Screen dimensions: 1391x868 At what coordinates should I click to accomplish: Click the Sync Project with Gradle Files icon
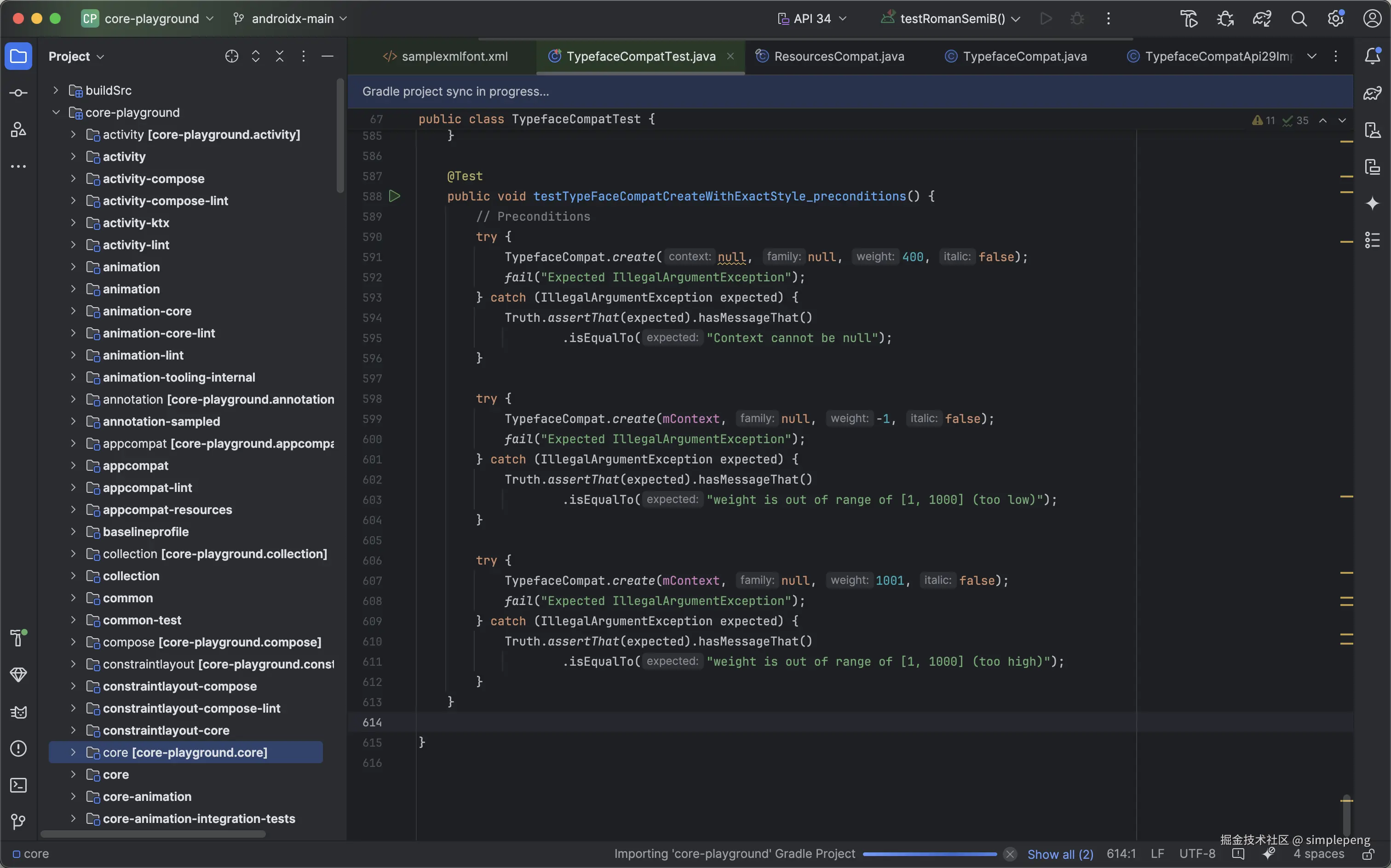(x=1262, y=19)
